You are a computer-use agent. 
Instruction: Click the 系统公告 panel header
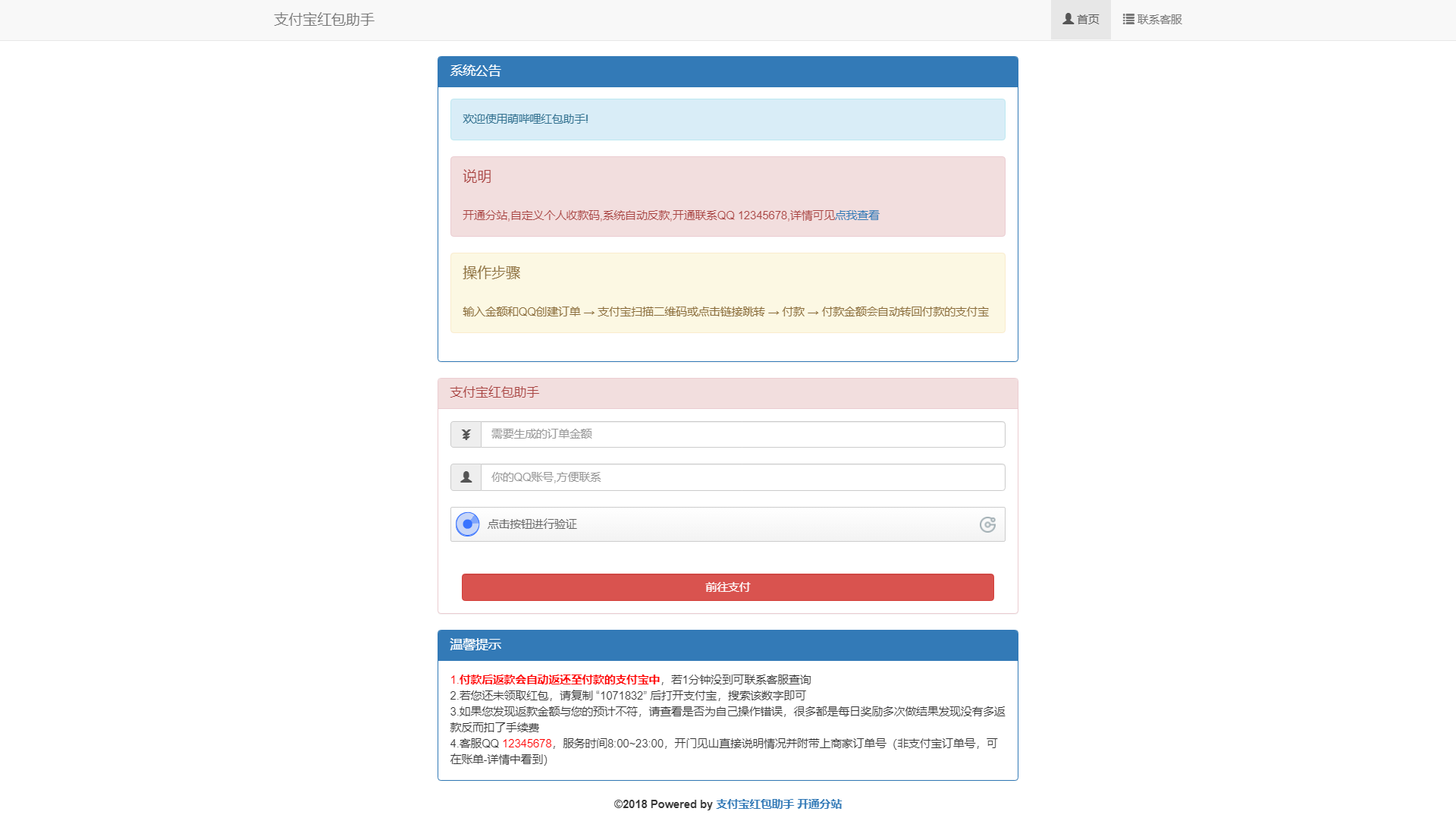coord(727,71)
